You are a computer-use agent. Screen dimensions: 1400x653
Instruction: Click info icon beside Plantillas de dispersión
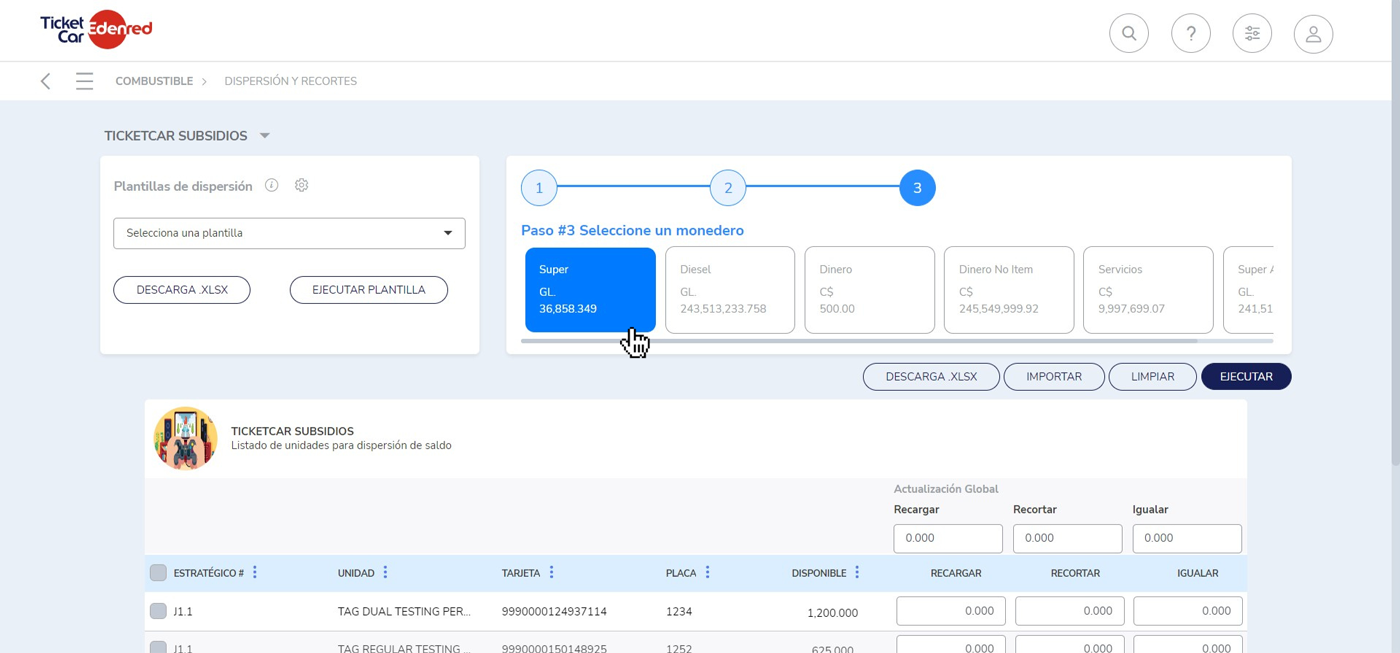tap(272, 185)
